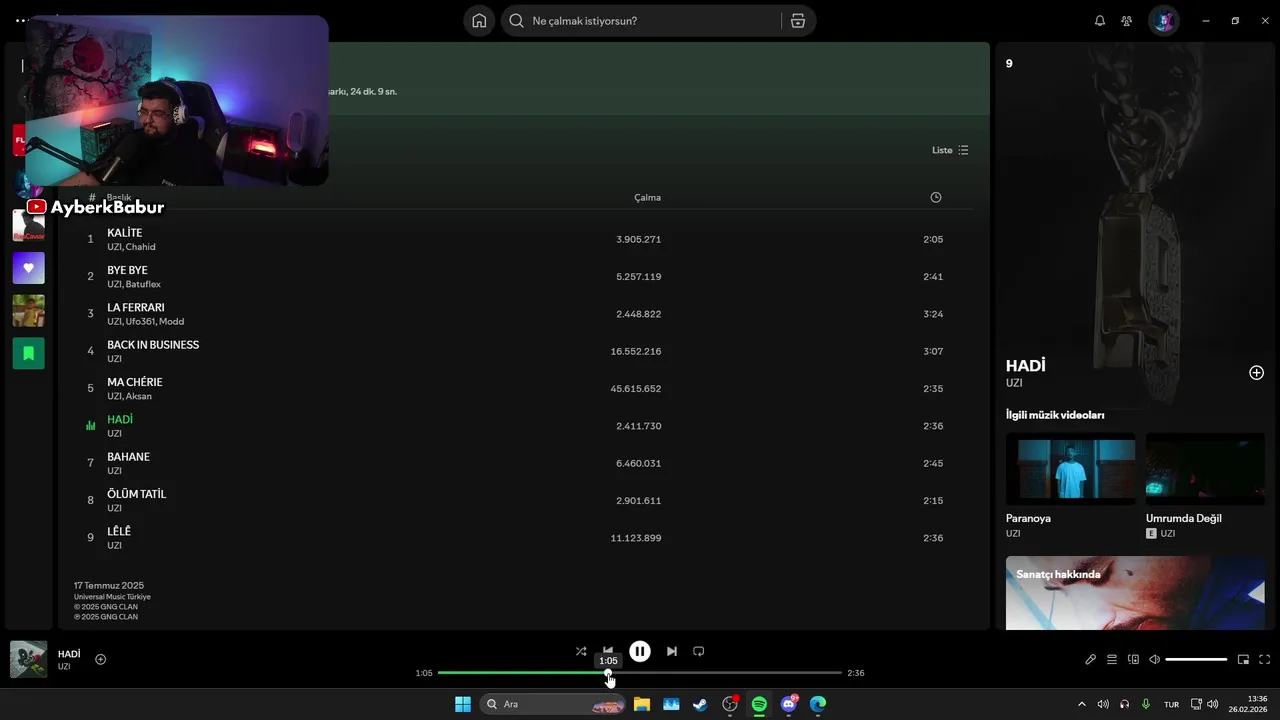
Task: Switch TUR keyboard language indicator
Action: [1171, 704]
